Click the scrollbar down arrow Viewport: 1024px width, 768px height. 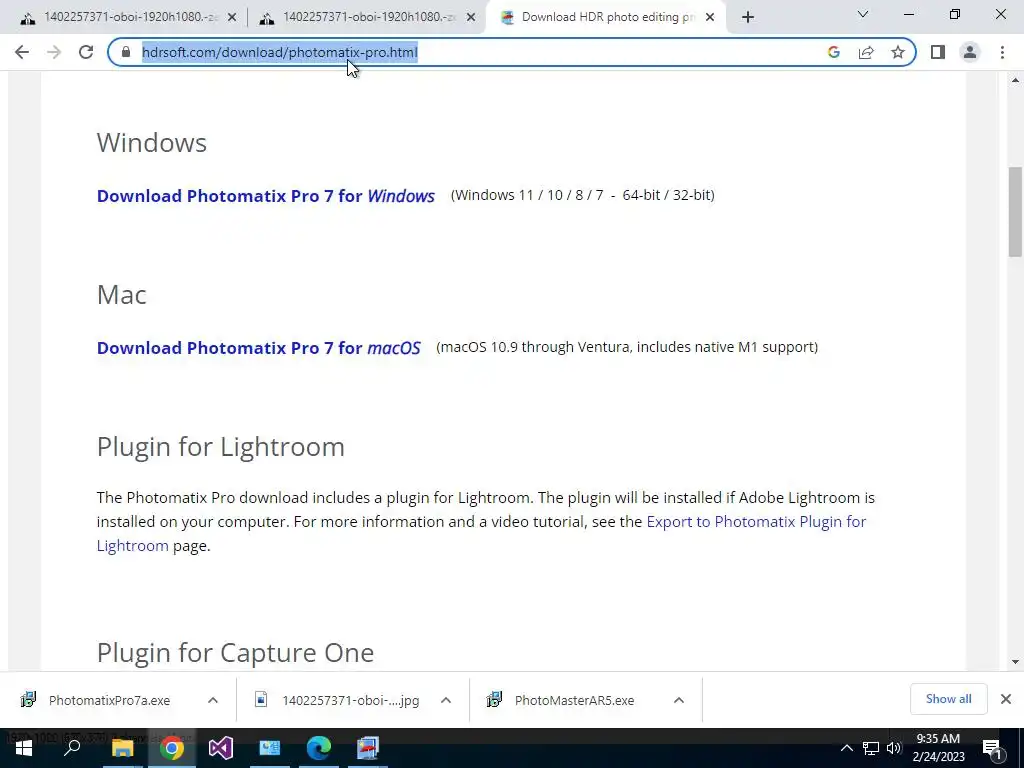[x=1015, y=662]
